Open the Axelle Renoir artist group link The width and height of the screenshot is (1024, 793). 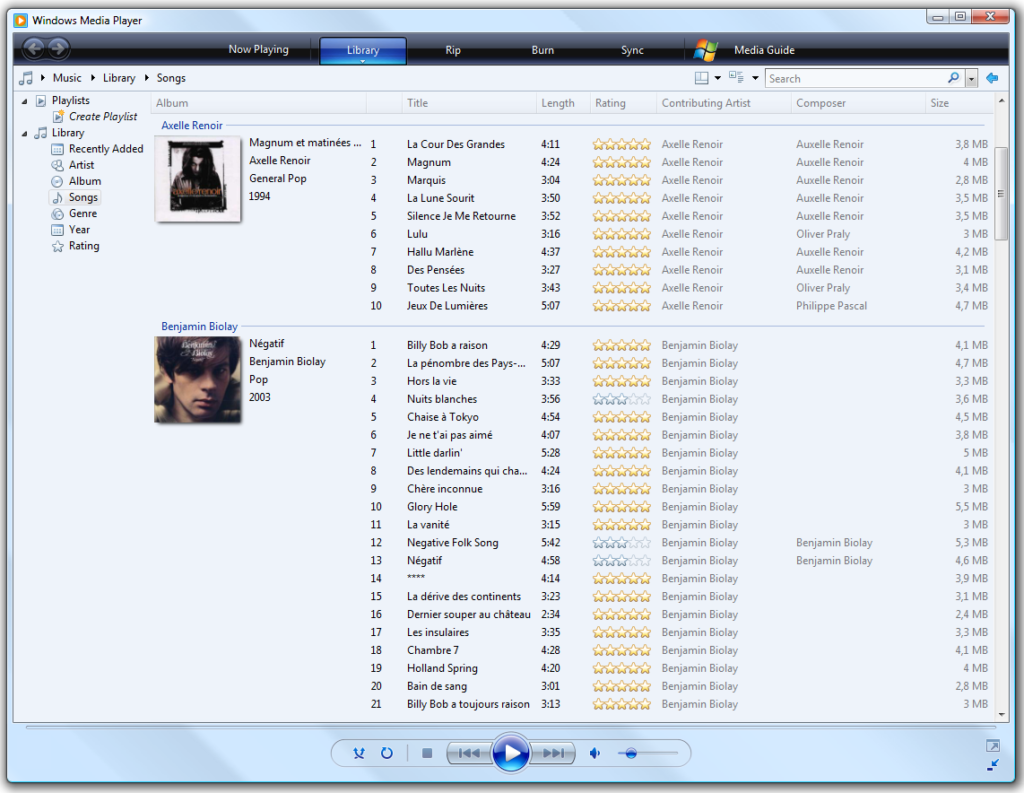(192, 125)
